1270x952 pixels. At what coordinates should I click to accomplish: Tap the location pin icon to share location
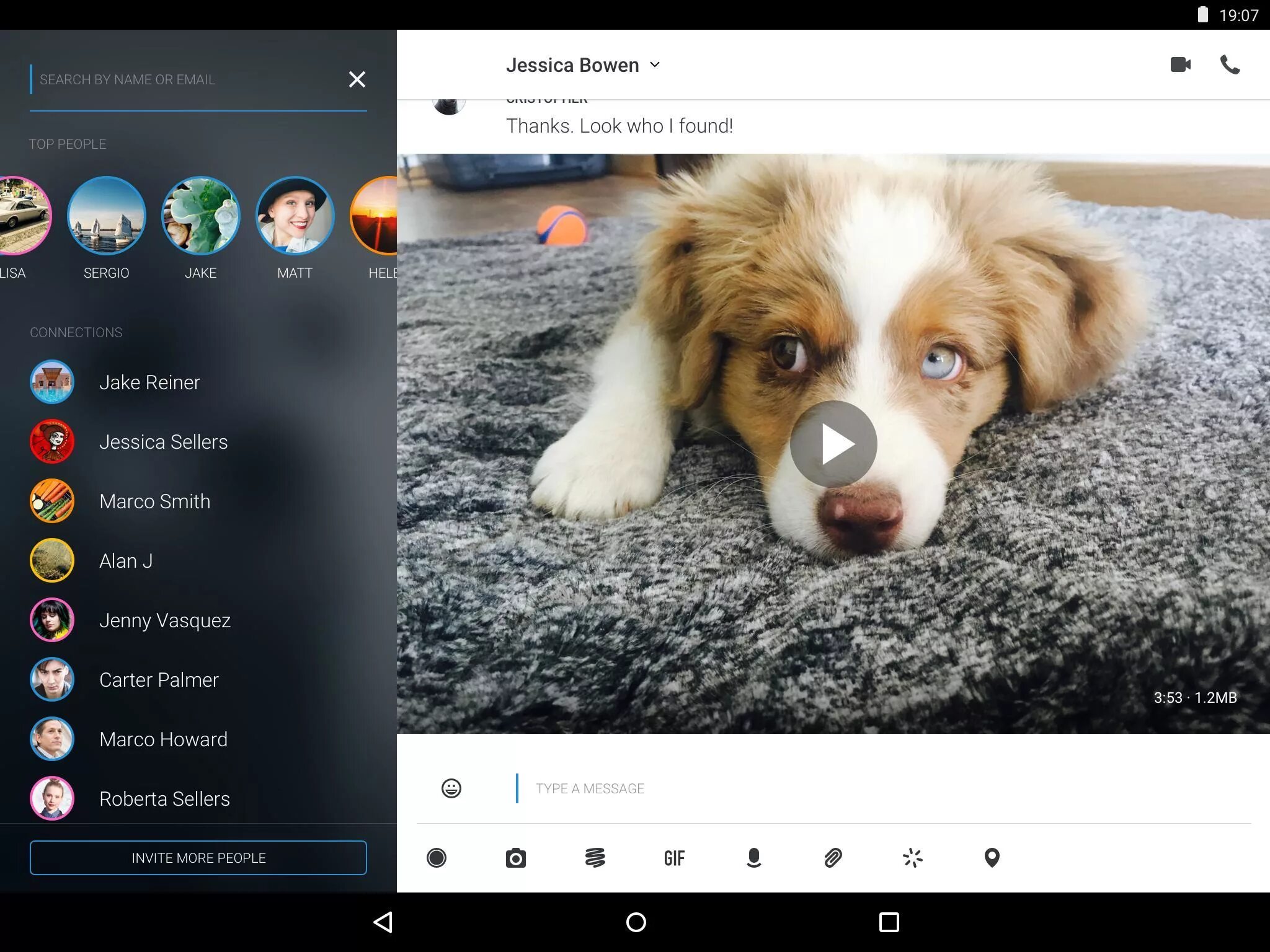coord(992,857)
